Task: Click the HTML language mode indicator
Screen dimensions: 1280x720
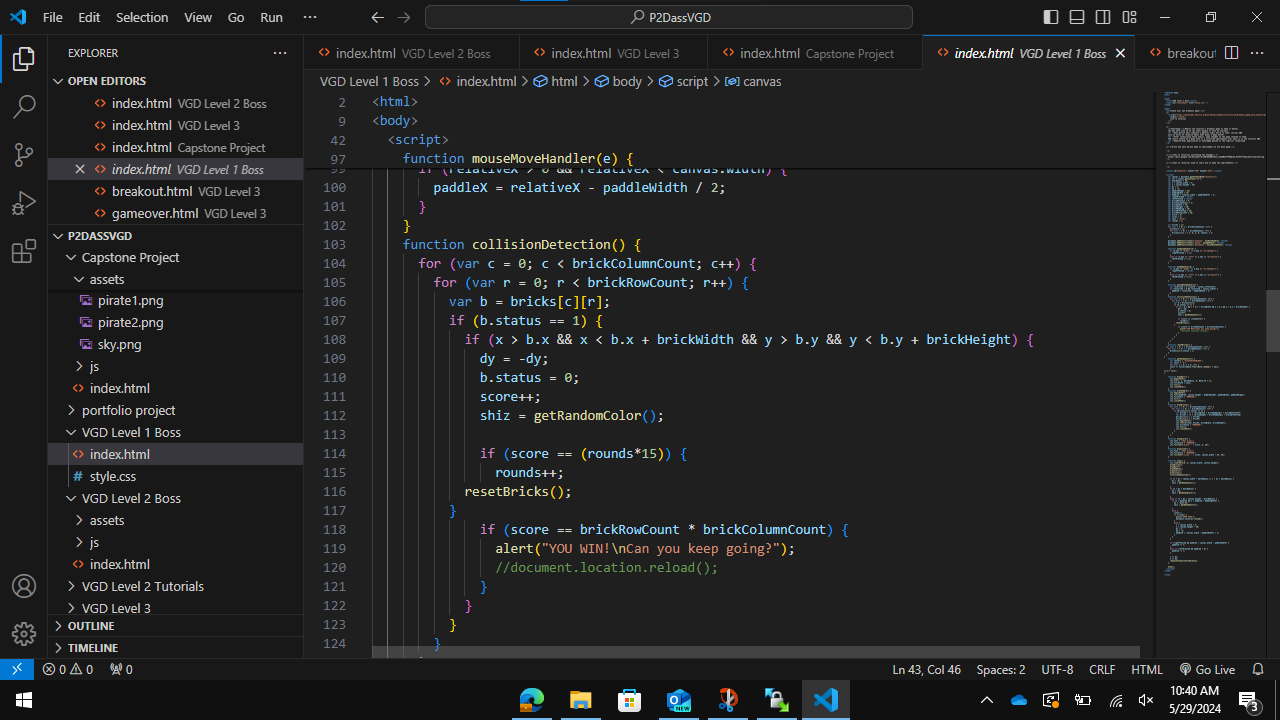Action: [1146, 669]
